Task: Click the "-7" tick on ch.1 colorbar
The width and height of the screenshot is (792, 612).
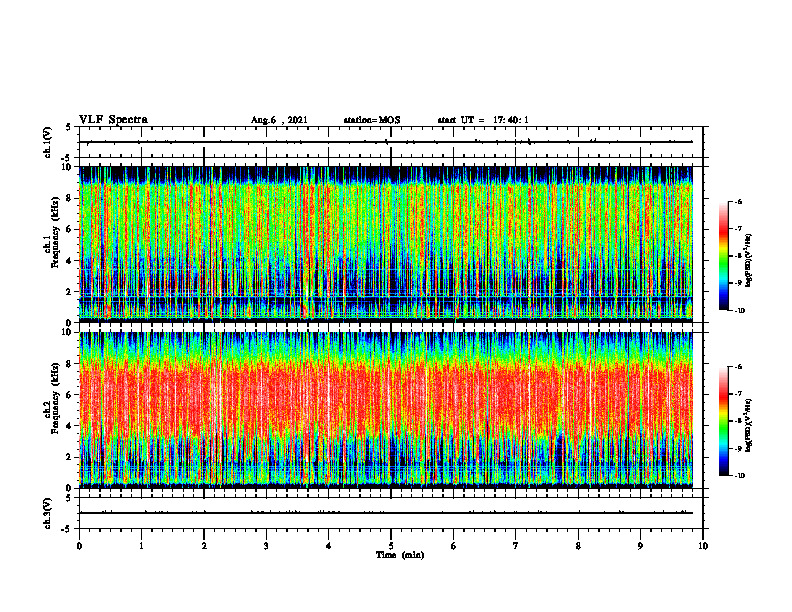Action: pyautogui.click(x=738, y=229)
